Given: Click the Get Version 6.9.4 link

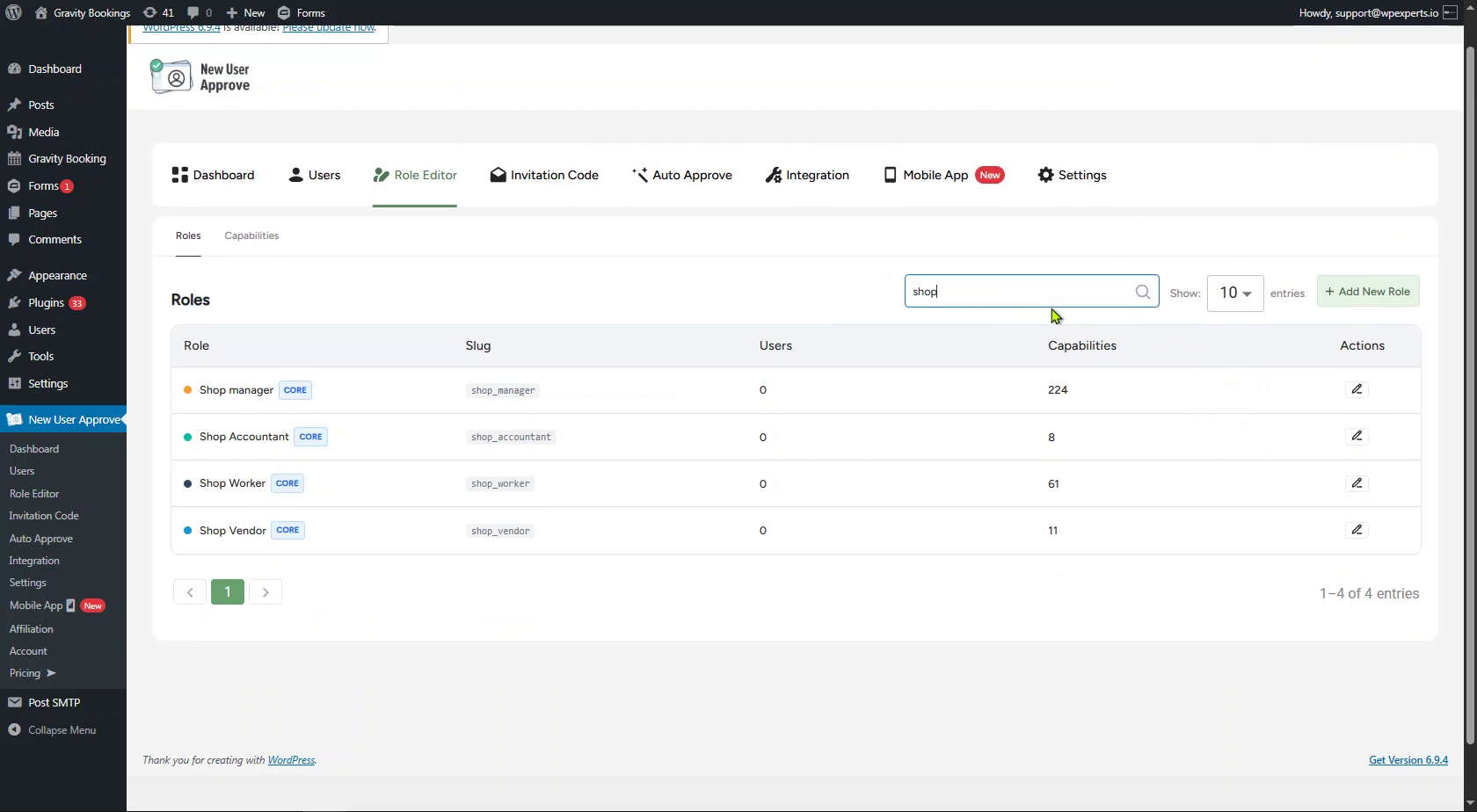Looking at the screenshot, I should pyautogui.click(x=1408, y=760).
